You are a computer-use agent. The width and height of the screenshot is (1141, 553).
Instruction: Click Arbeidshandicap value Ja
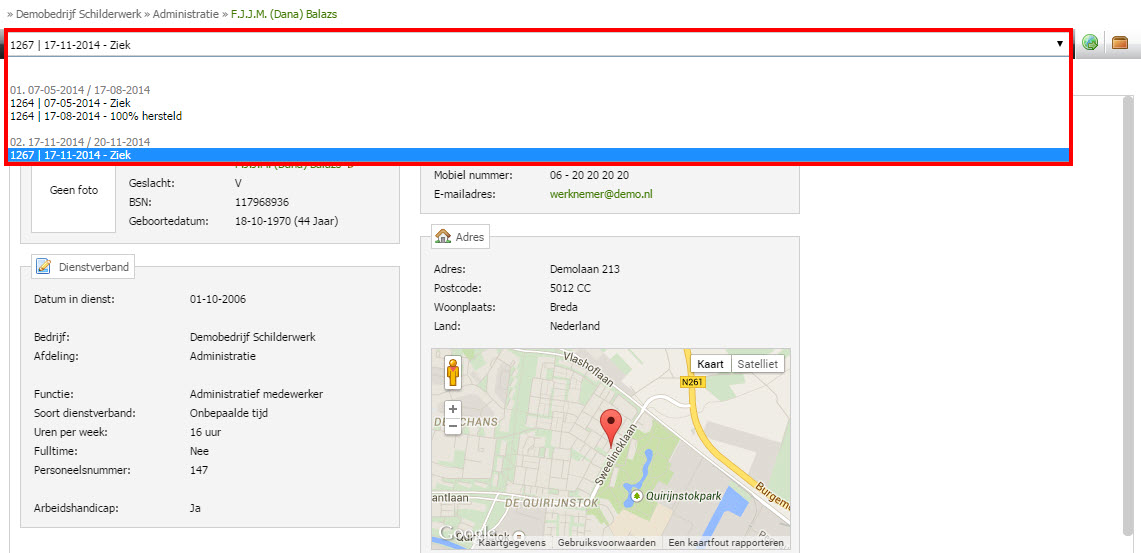[195, 508]
